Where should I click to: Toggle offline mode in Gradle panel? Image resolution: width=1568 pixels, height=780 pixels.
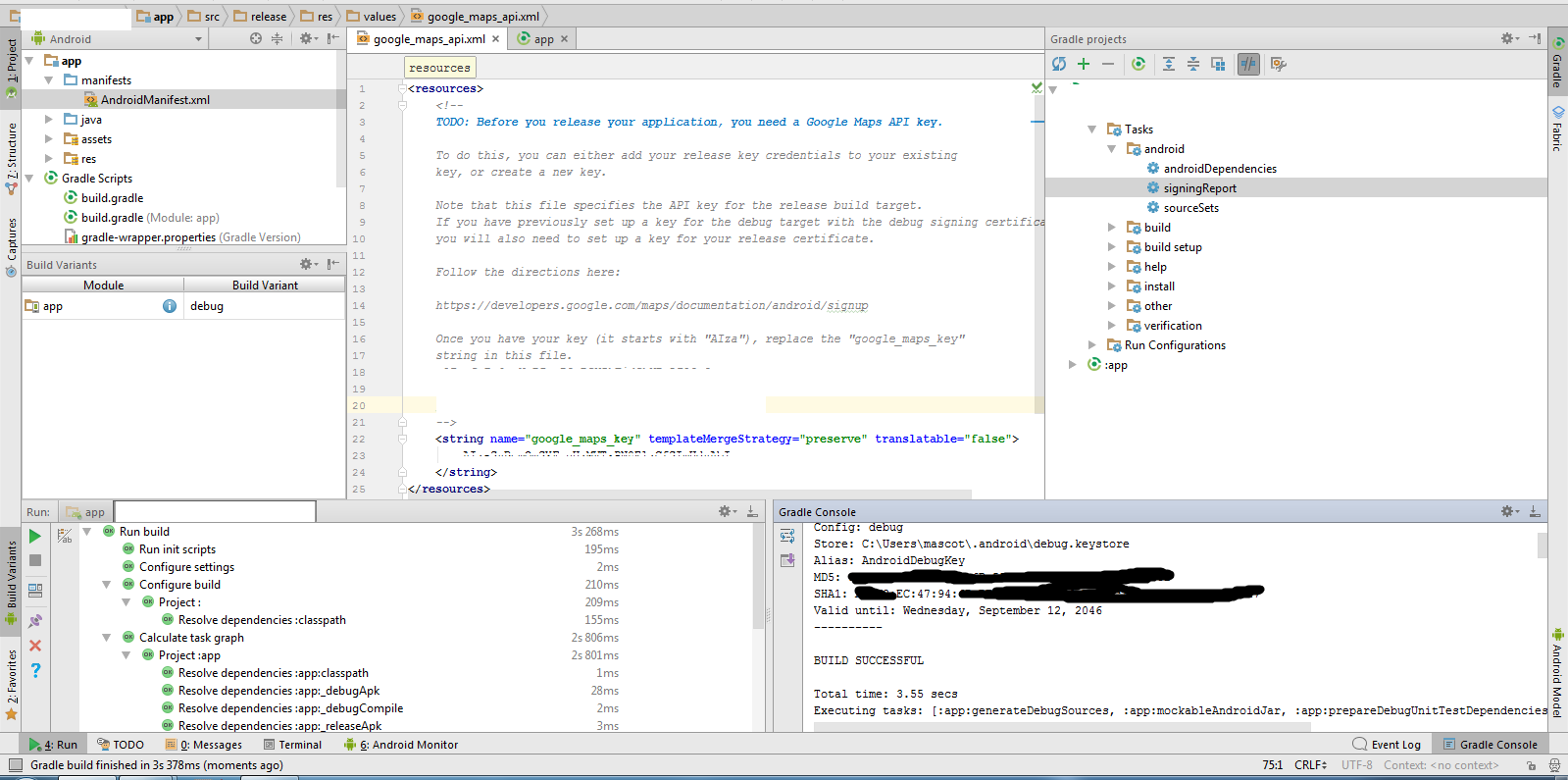tap(1248, 64)
